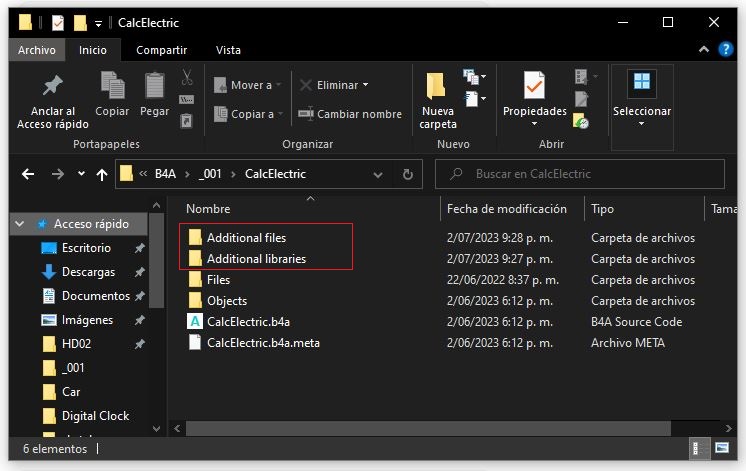The height and width of the screenshot is (471, 746).
Task: Click the Copiar icon in Portapapeles
Action: (x=112, y=88)
